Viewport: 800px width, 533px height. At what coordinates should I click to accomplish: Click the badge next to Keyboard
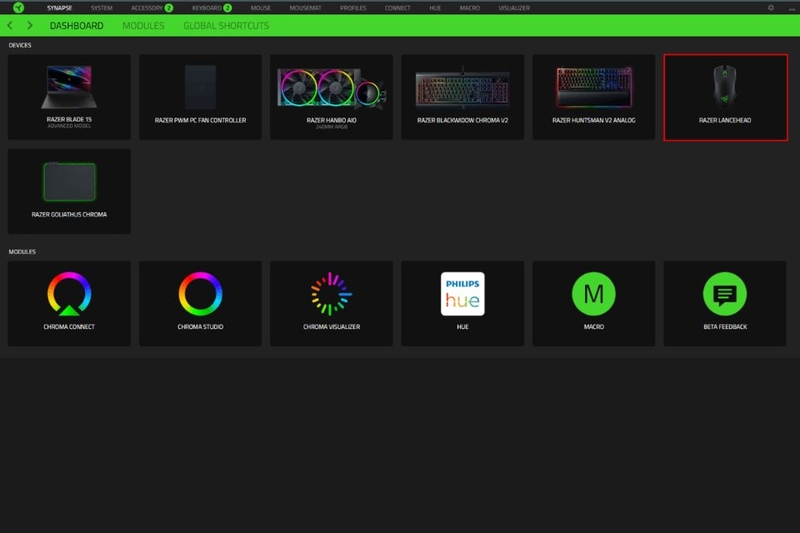coord(228,8)
